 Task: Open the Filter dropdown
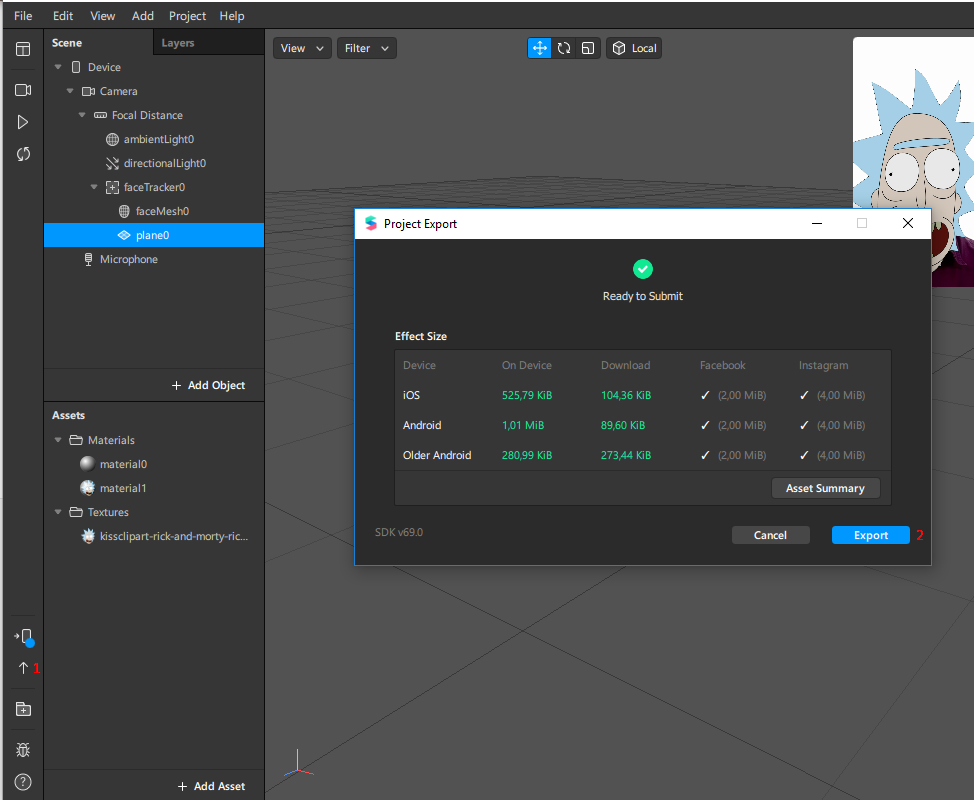pyautogui.click(x=366, y=48)
